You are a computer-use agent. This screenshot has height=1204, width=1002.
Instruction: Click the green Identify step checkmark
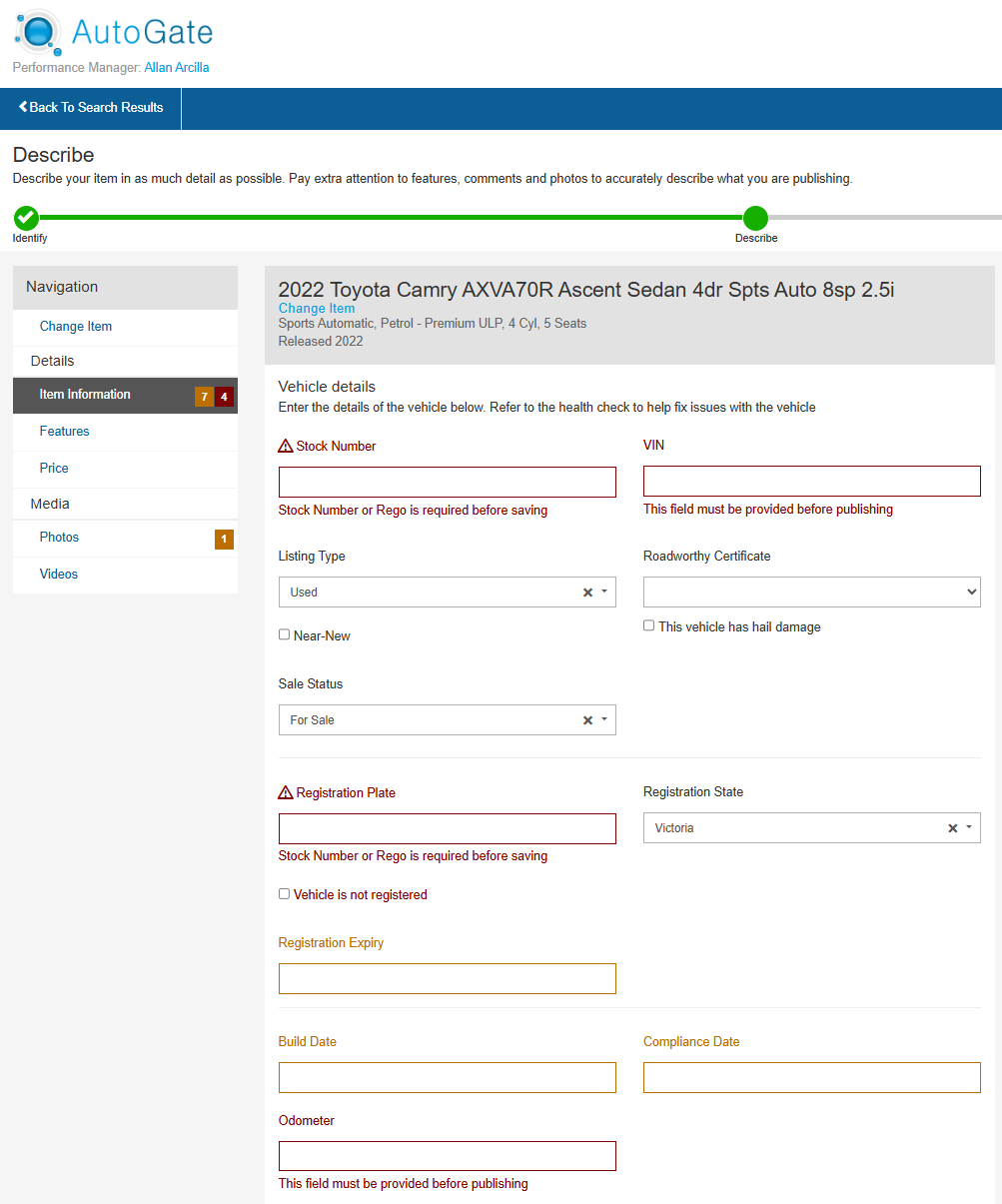[x=26, y=218]
